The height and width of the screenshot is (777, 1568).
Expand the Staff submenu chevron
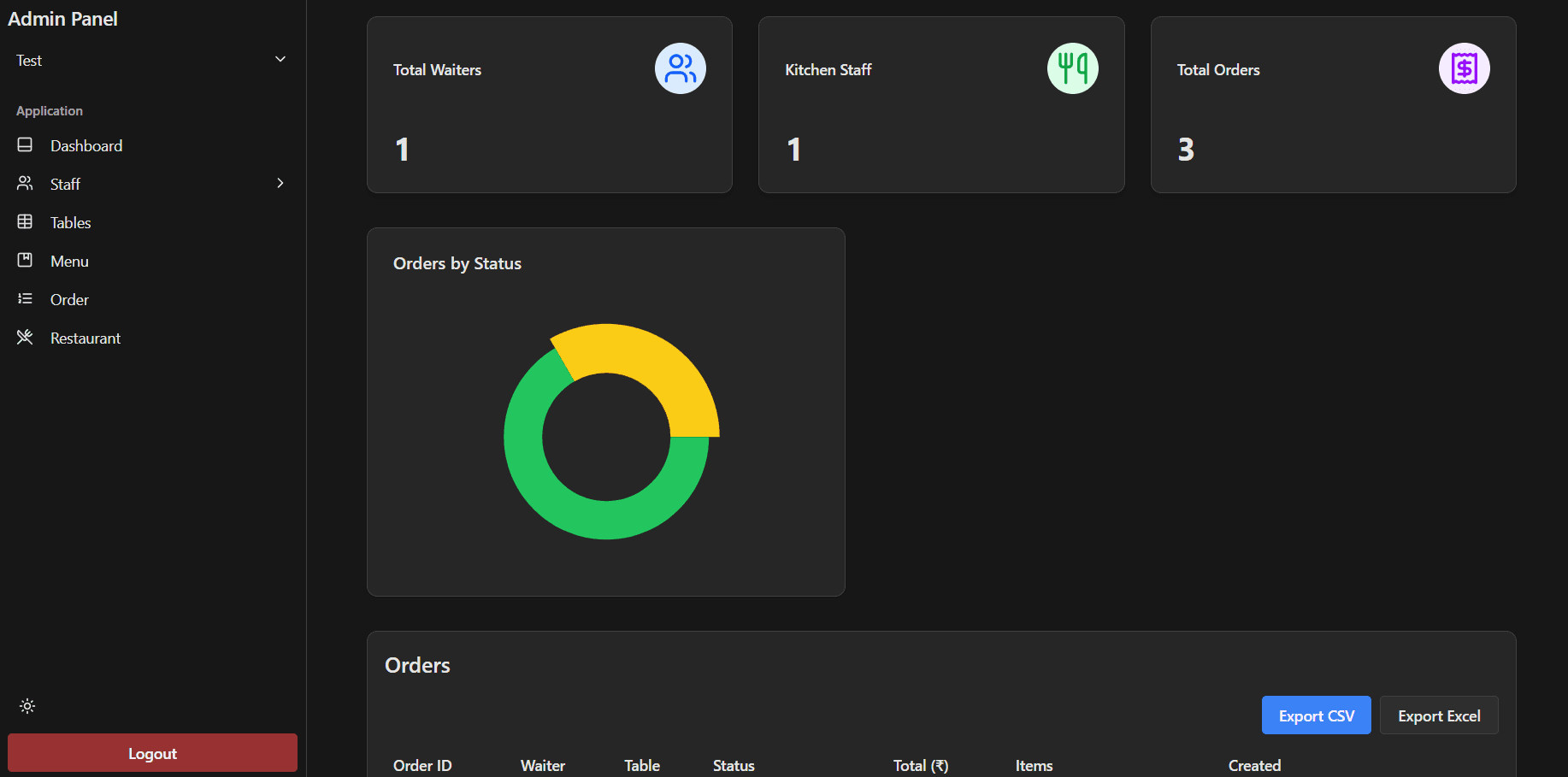(280, 184)
